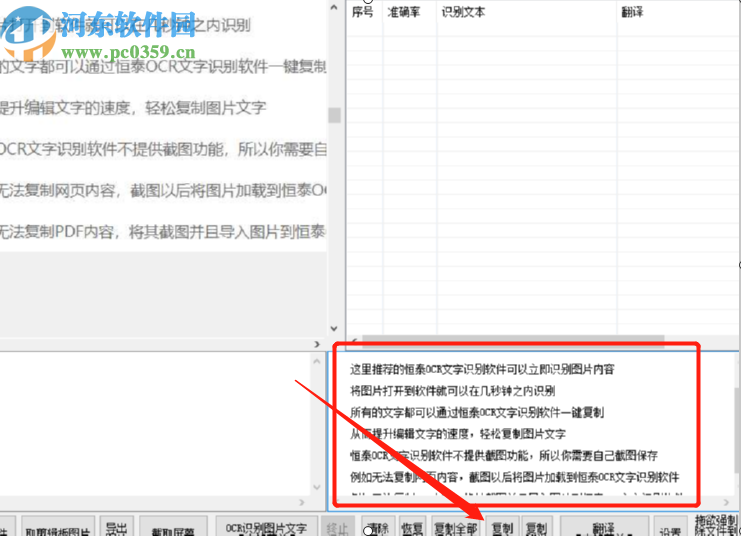
Task: Click image text line 提升编辑文字的速度
Action: (x=133, y=108)
